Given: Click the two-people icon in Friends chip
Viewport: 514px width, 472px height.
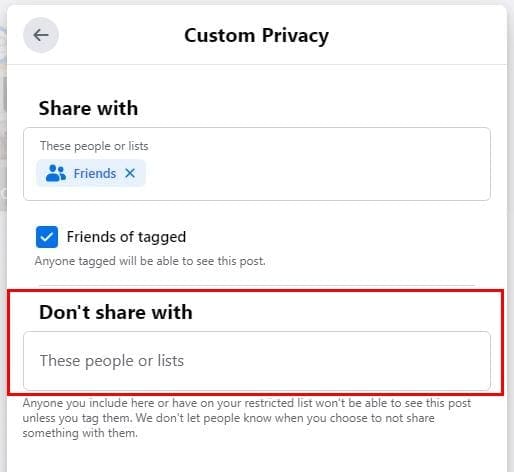Looking at the screenshot, I should (x=56, y=173).
